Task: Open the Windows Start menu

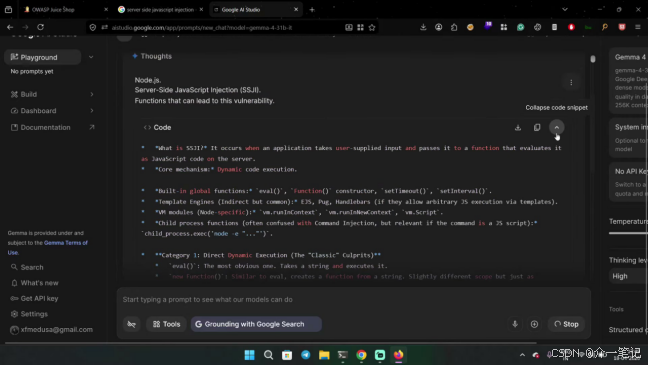Action: [x=250, y=355]
